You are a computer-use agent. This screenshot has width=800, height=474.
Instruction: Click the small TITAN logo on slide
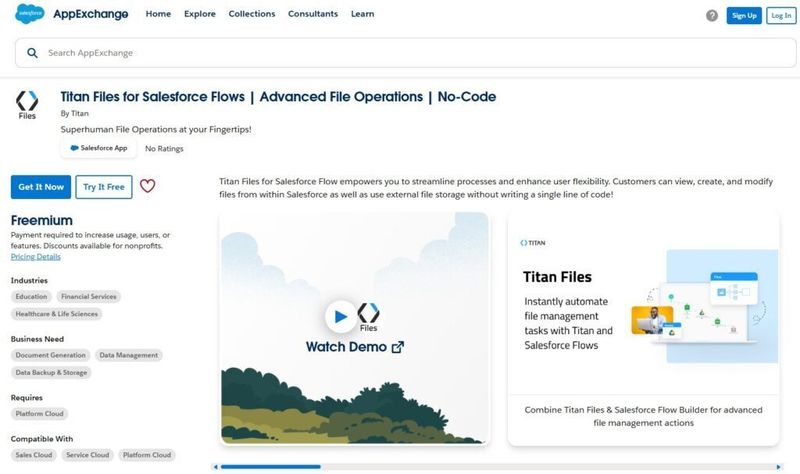click(533, 243)
